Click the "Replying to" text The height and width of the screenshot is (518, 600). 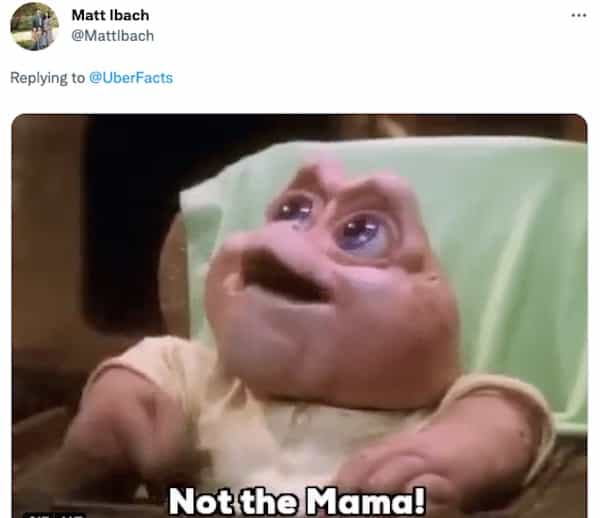[x=47, y=78]
